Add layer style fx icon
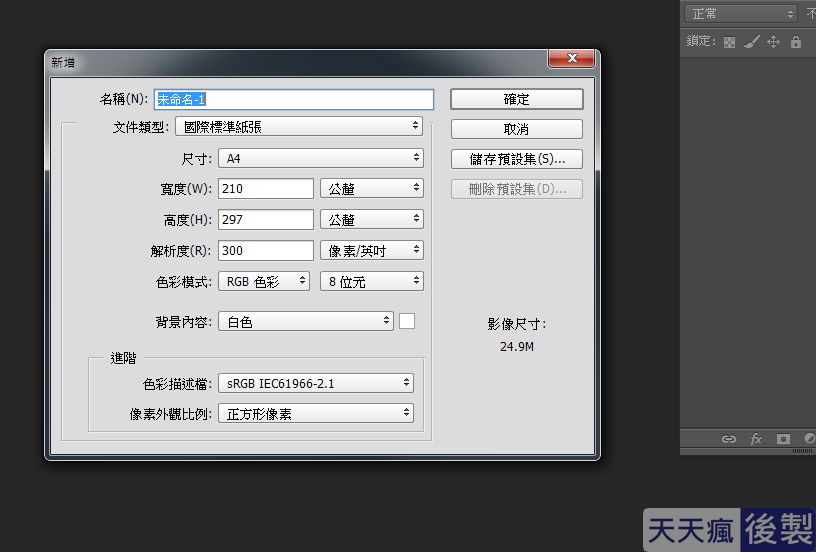 [756, 439]
